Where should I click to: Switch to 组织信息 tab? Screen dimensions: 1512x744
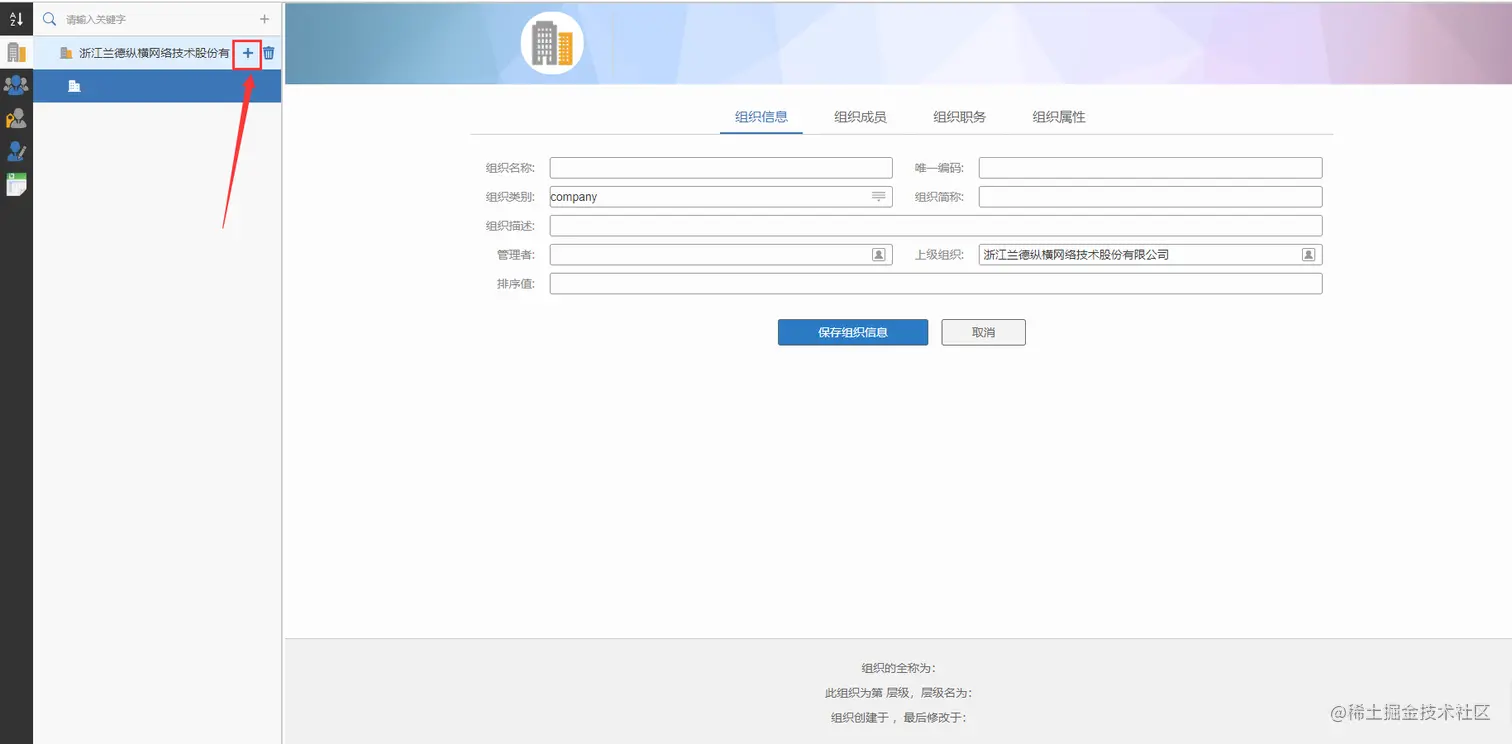[761, 117]
